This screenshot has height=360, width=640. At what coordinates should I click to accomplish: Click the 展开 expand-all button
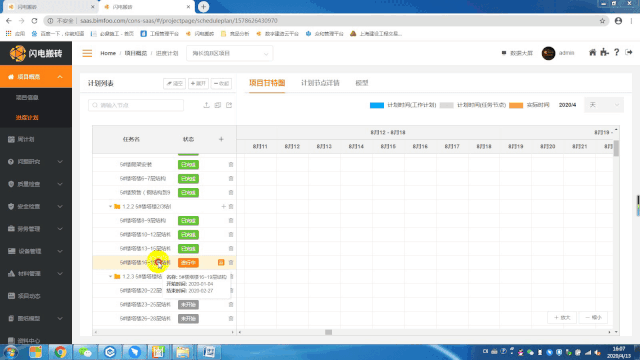click(x=198, y=83)
